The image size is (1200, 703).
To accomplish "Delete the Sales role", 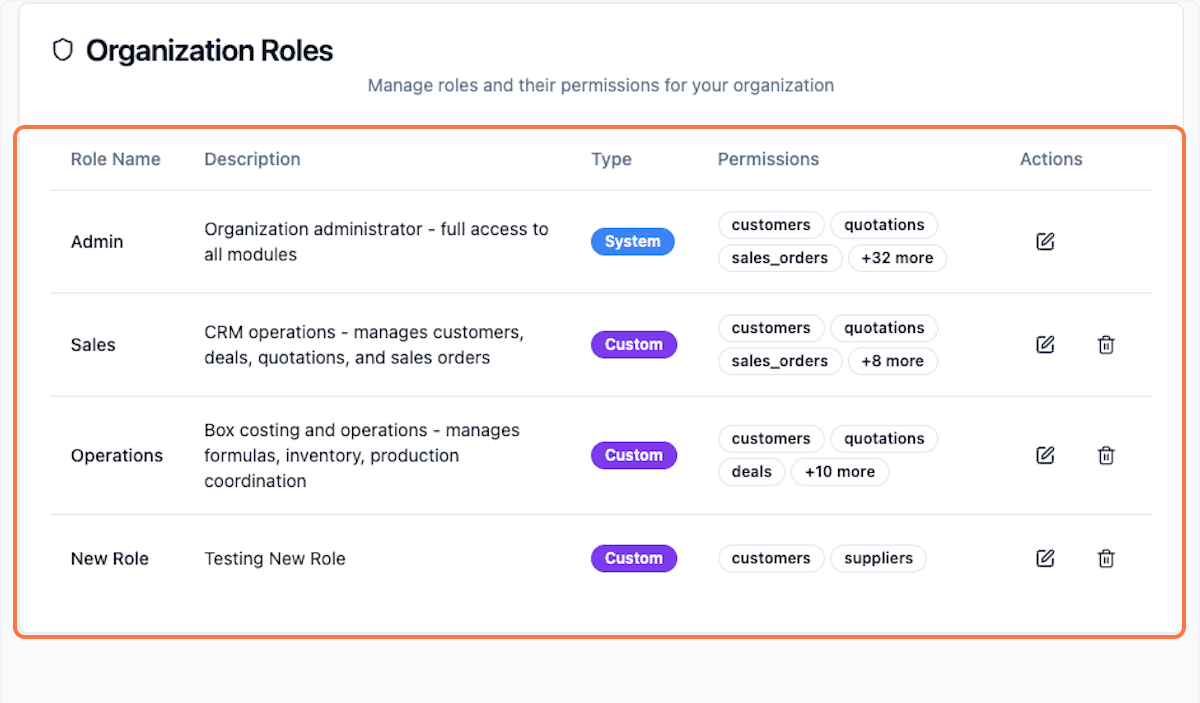I will [1106, 344].
